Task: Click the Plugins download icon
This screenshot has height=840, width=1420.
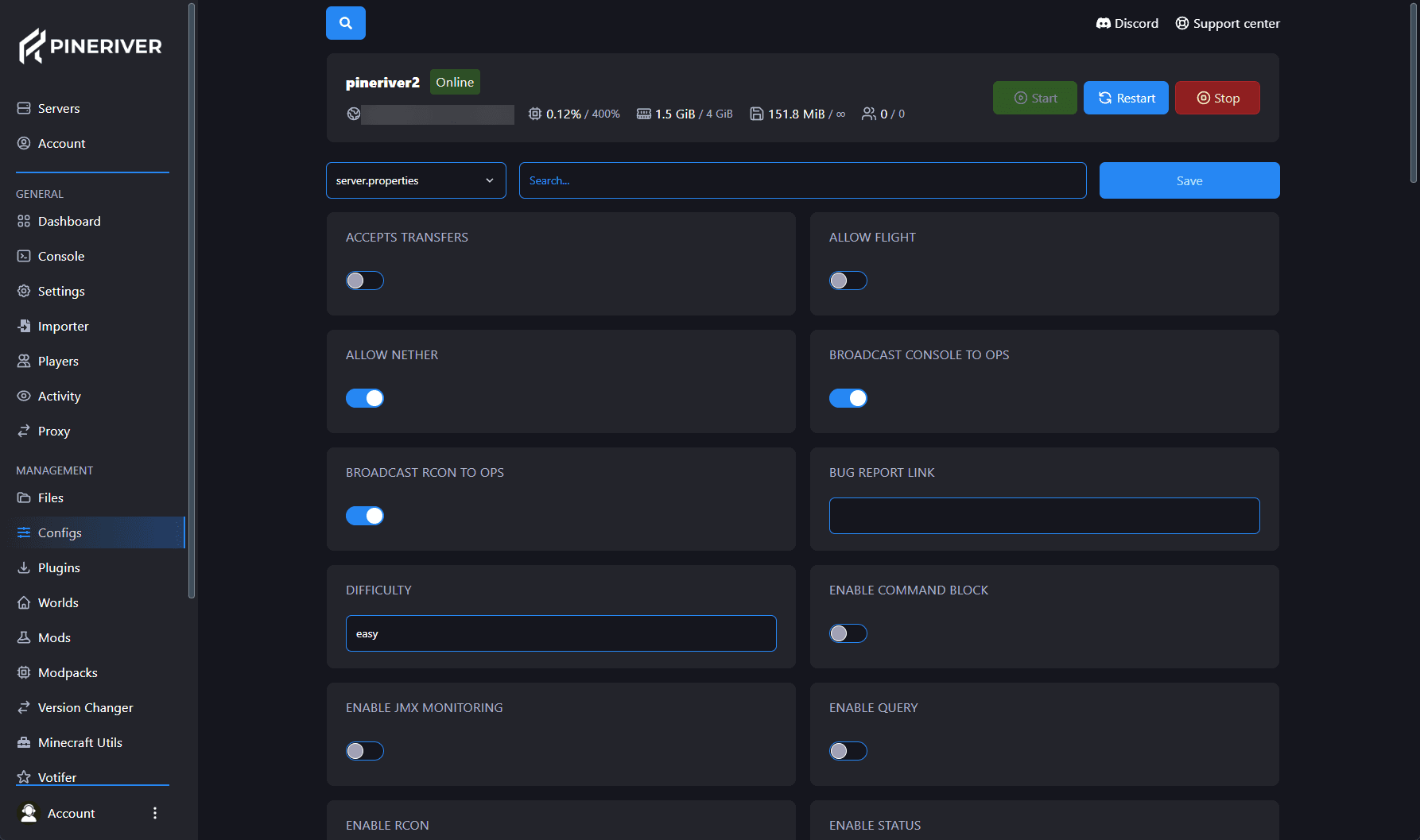Action: 24,567
